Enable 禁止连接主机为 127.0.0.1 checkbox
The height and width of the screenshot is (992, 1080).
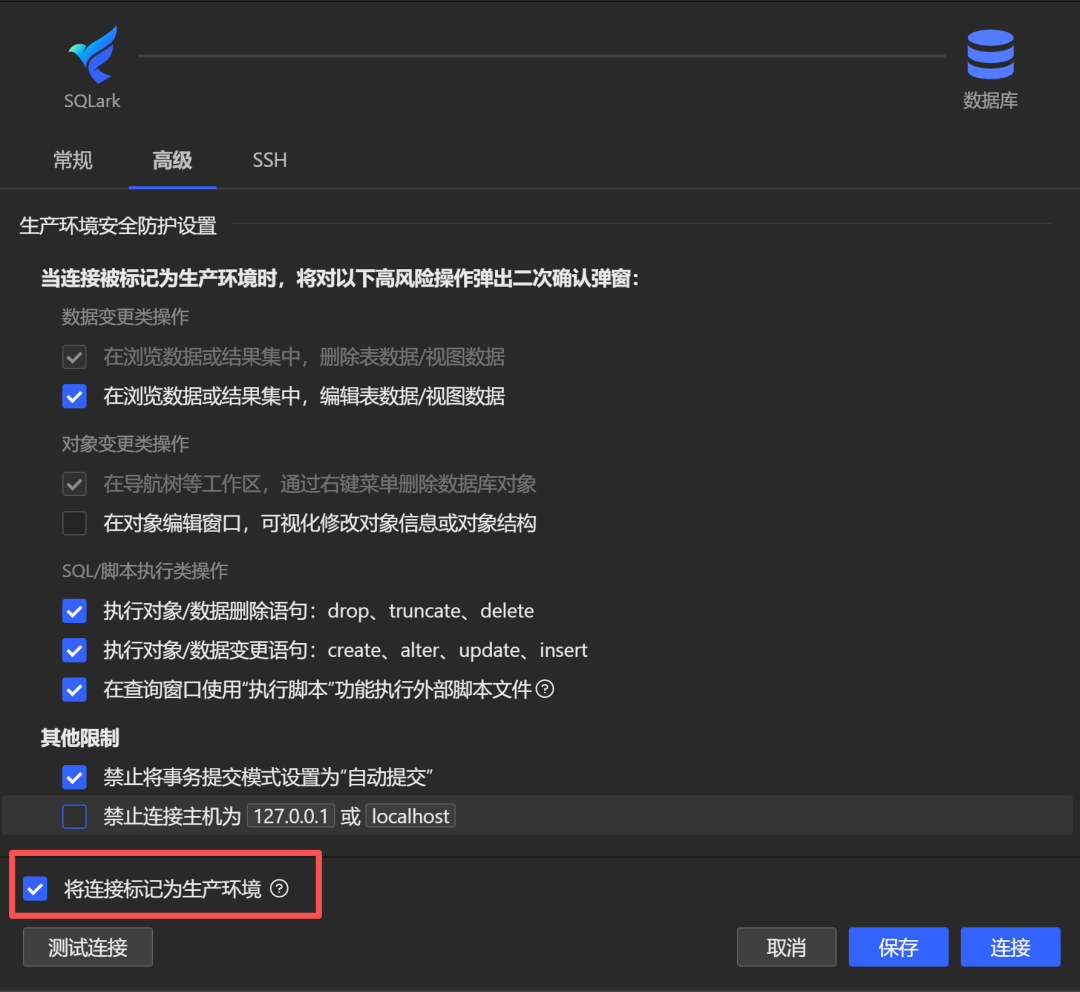tap(74, 817)
